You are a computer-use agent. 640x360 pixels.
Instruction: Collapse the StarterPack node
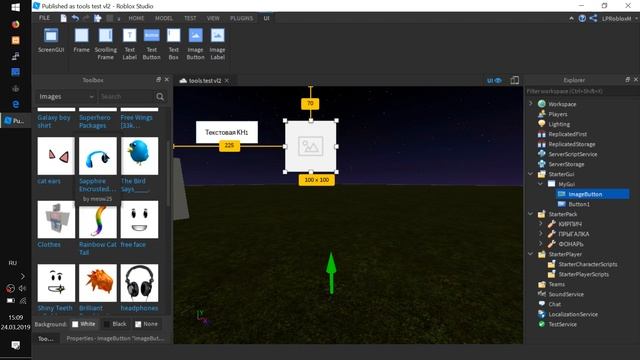pos(531,214)
